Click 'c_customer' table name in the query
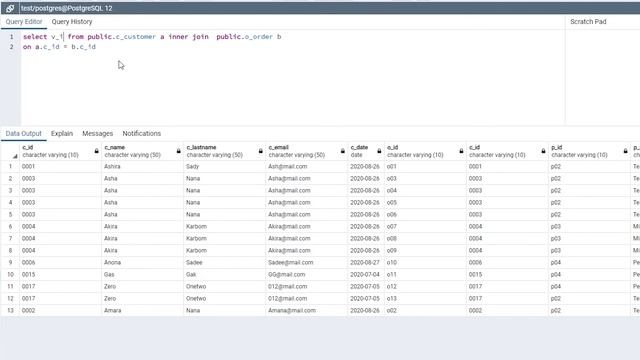Image resolution: width=640 pixels, height=360 pixels. (136, 37)
